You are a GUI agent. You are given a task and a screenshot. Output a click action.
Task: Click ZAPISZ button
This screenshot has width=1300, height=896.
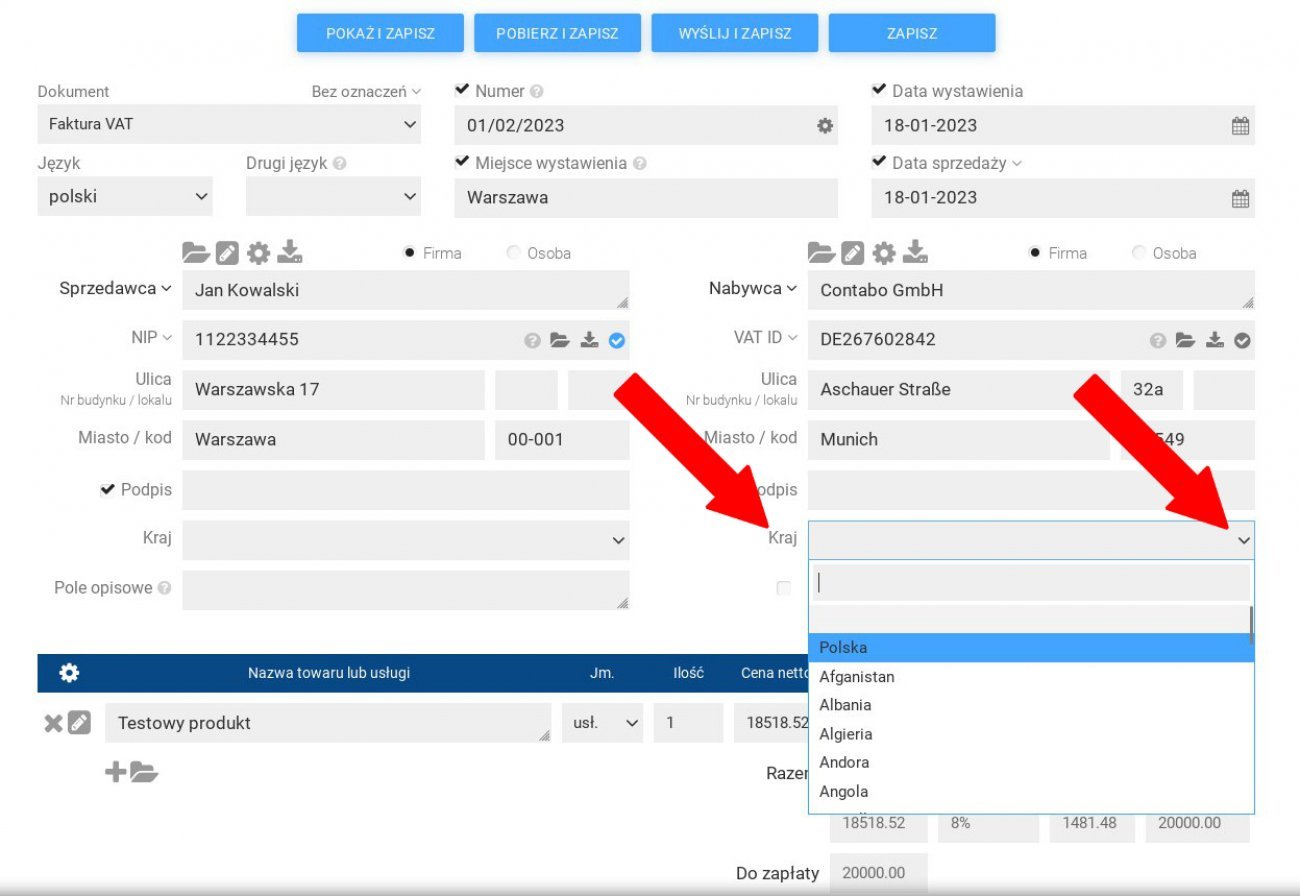912,33
